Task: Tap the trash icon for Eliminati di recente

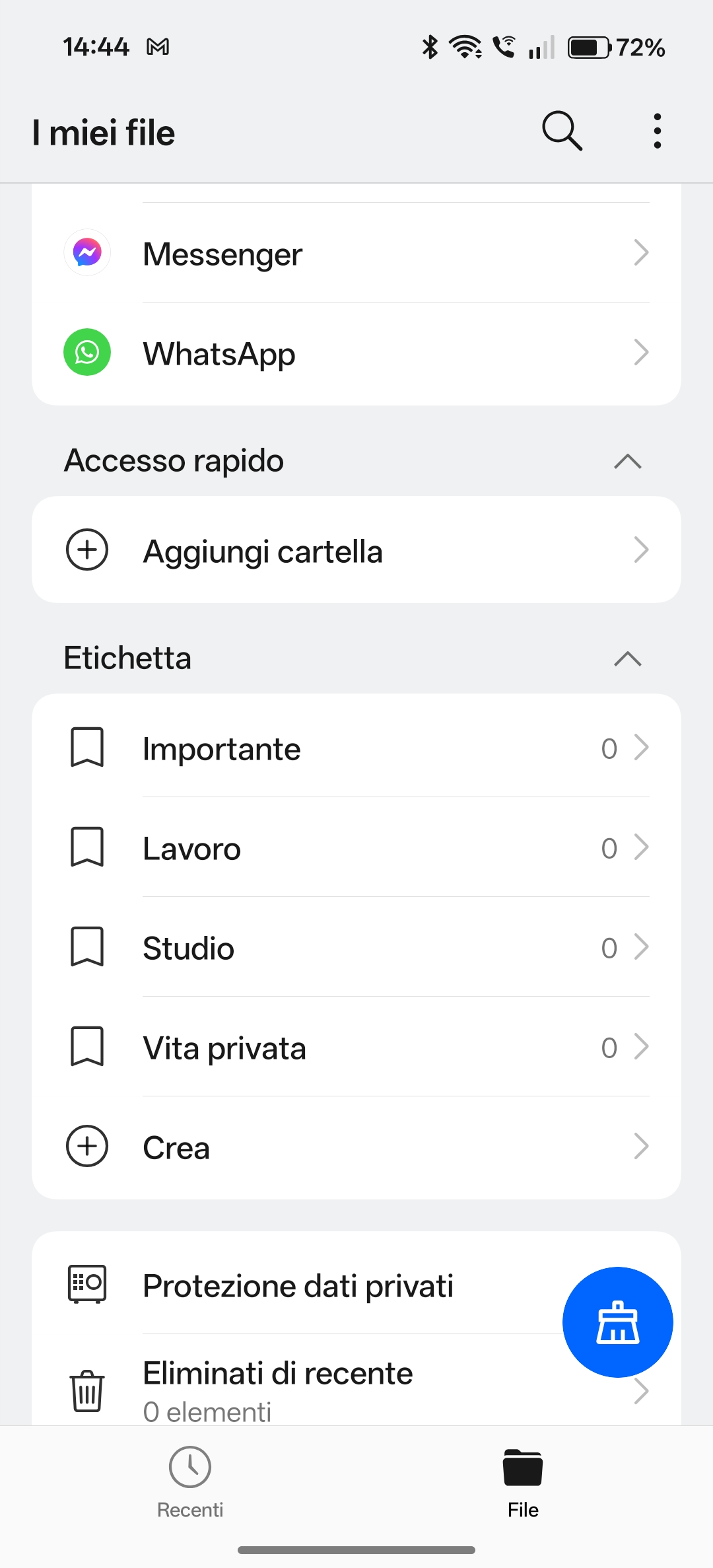Action: pyautogui.click(x=87, y=1390)
